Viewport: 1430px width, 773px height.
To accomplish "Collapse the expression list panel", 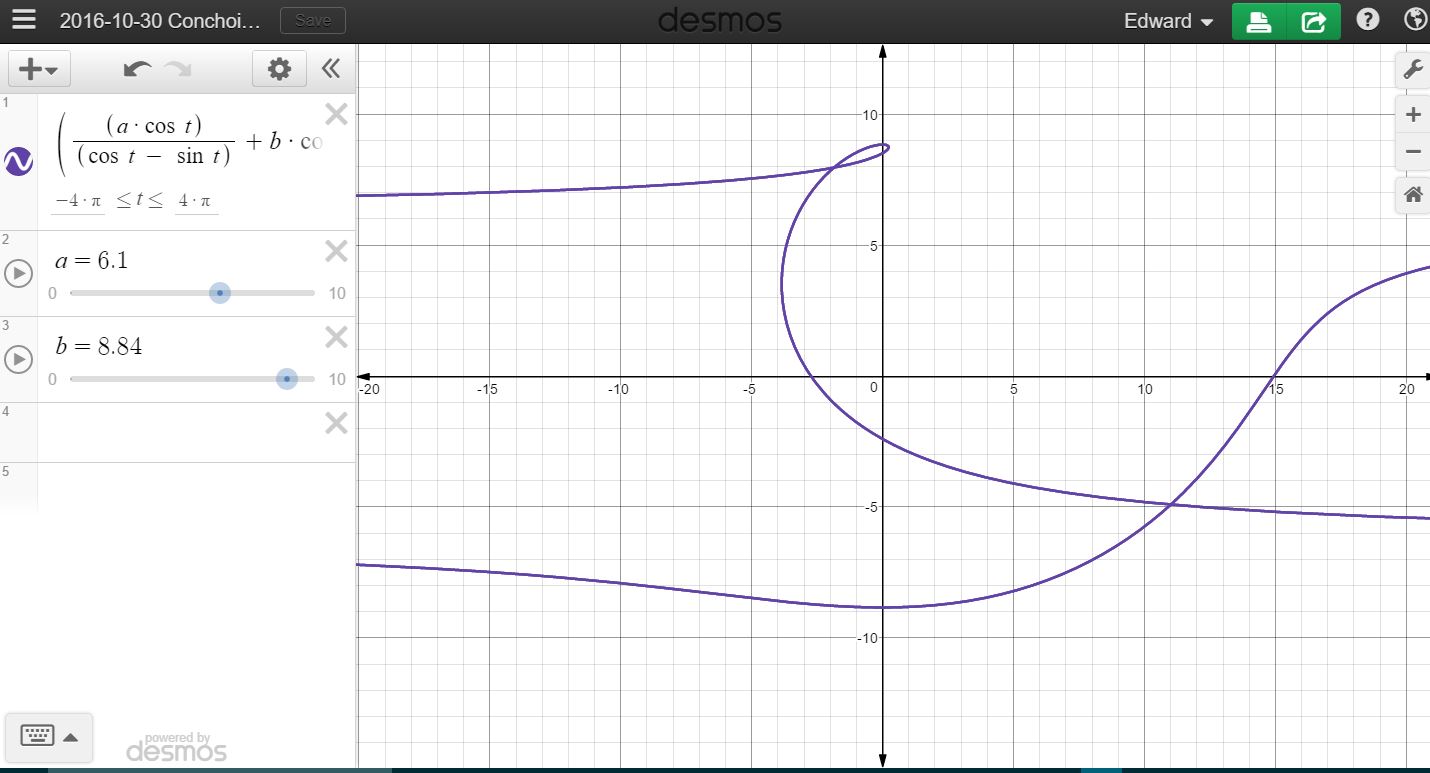I will pos(331,68).
